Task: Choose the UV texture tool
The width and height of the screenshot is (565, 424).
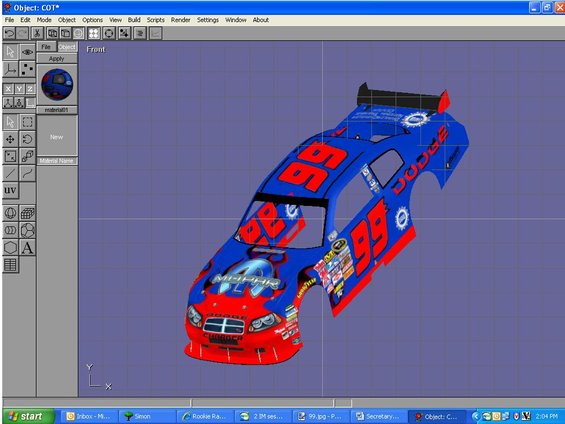Action: point(10,190)
